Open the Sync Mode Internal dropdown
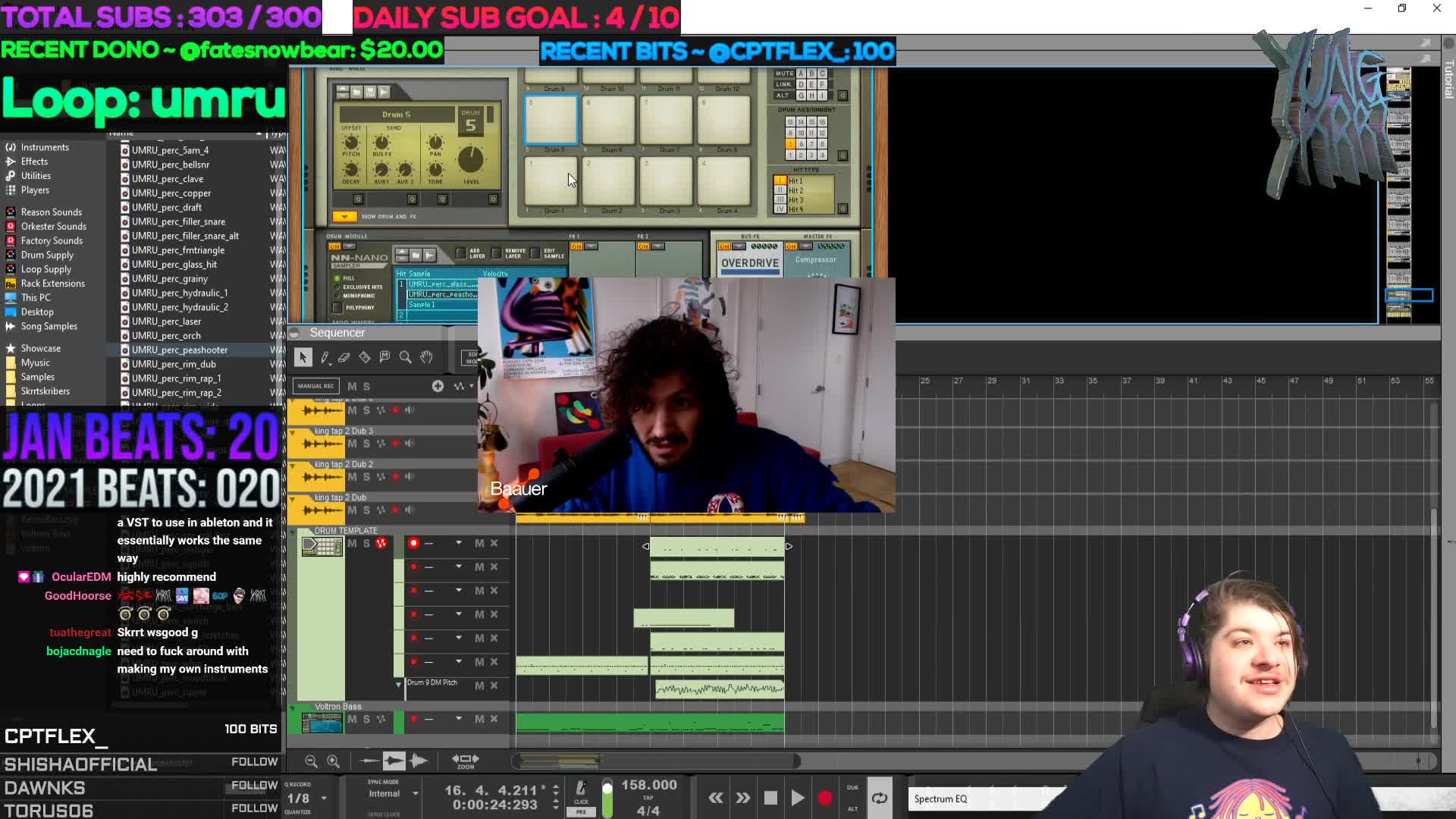Image resolution: width=1456 pixels, height=819 pixels. pos(416,794)
